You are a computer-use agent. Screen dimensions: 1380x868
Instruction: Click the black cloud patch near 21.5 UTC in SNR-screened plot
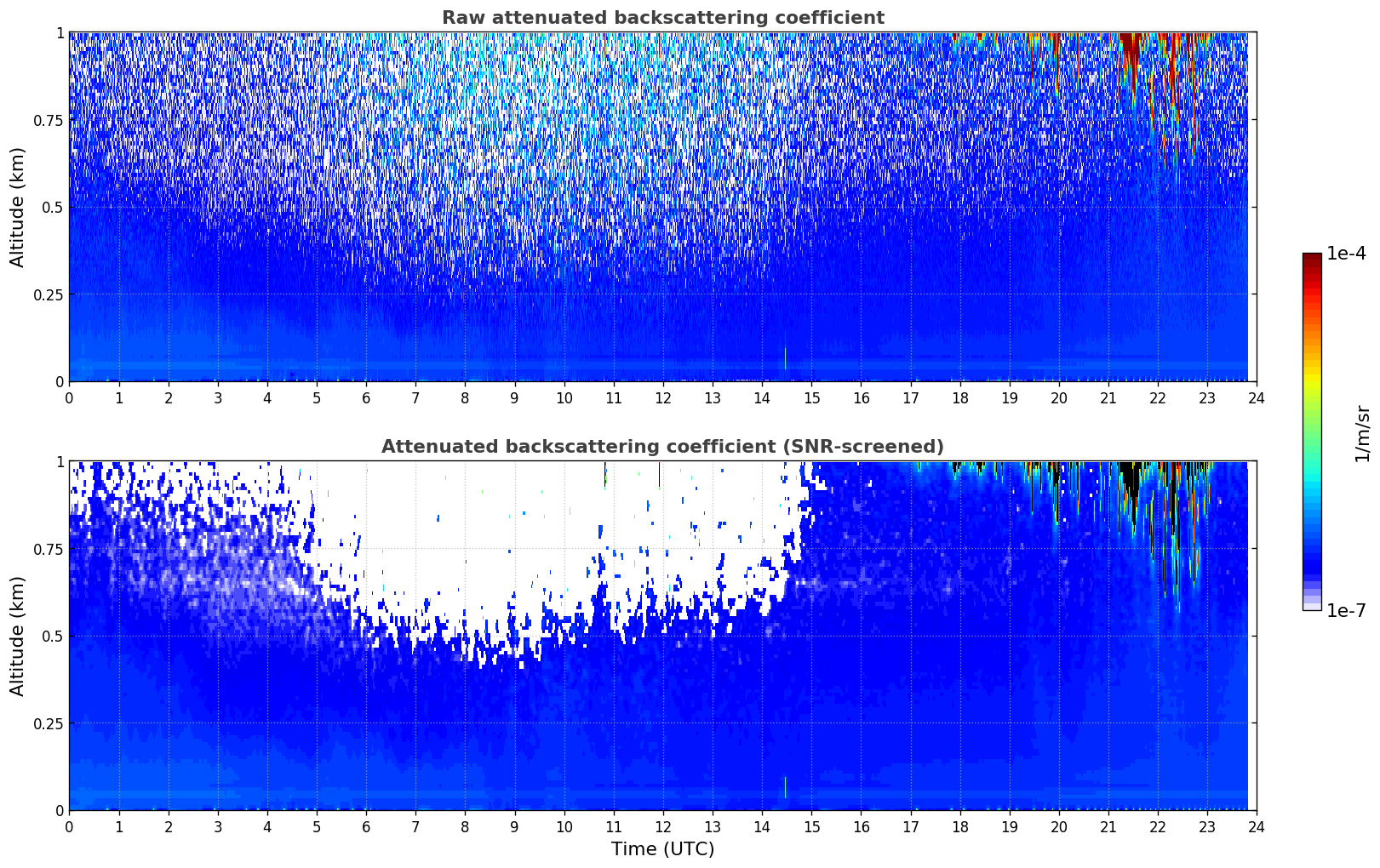pyautogui.click(x=1131, y=478)
